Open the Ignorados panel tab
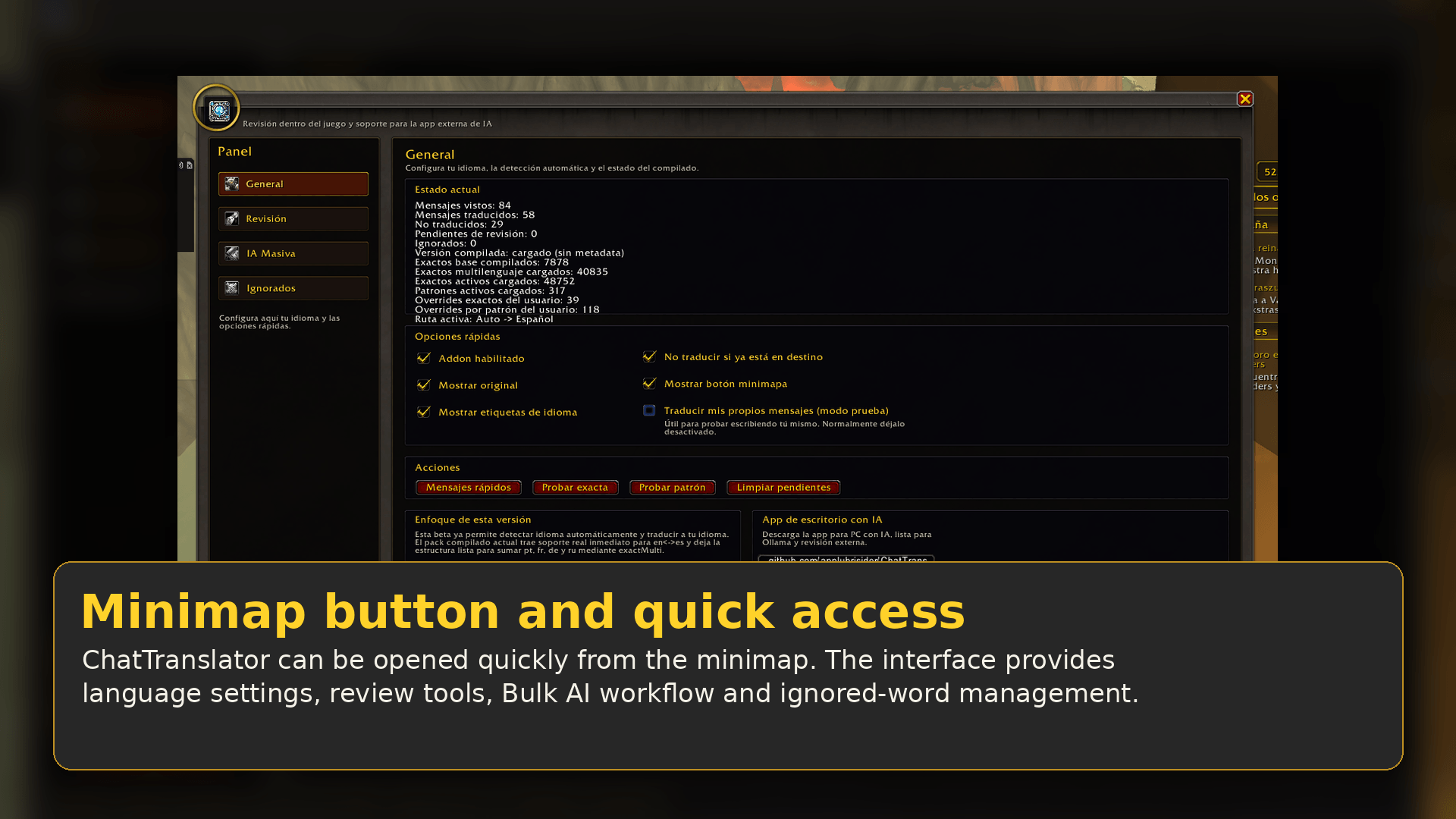The width and height of the screenshot is (1456, 819). 293,288
